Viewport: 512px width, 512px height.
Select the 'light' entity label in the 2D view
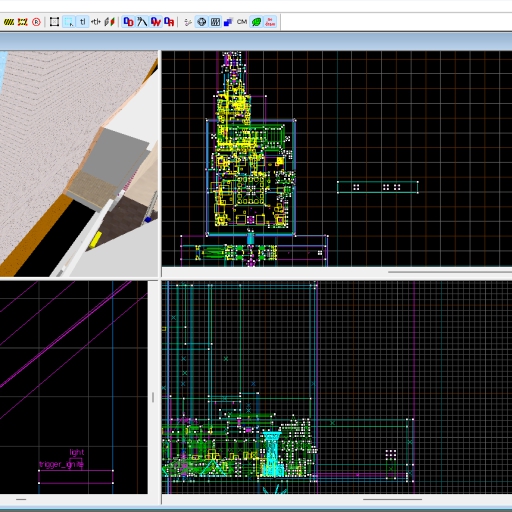click(77, 452)
